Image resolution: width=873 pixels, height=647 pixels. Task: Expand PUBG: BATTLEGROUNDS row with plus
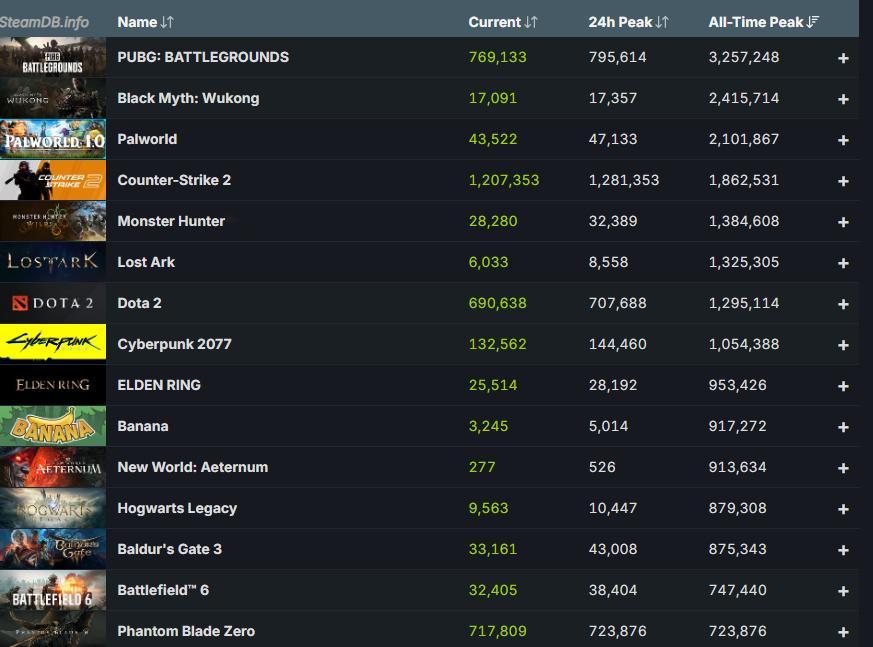pyautogui.click(x=843, y=58)
